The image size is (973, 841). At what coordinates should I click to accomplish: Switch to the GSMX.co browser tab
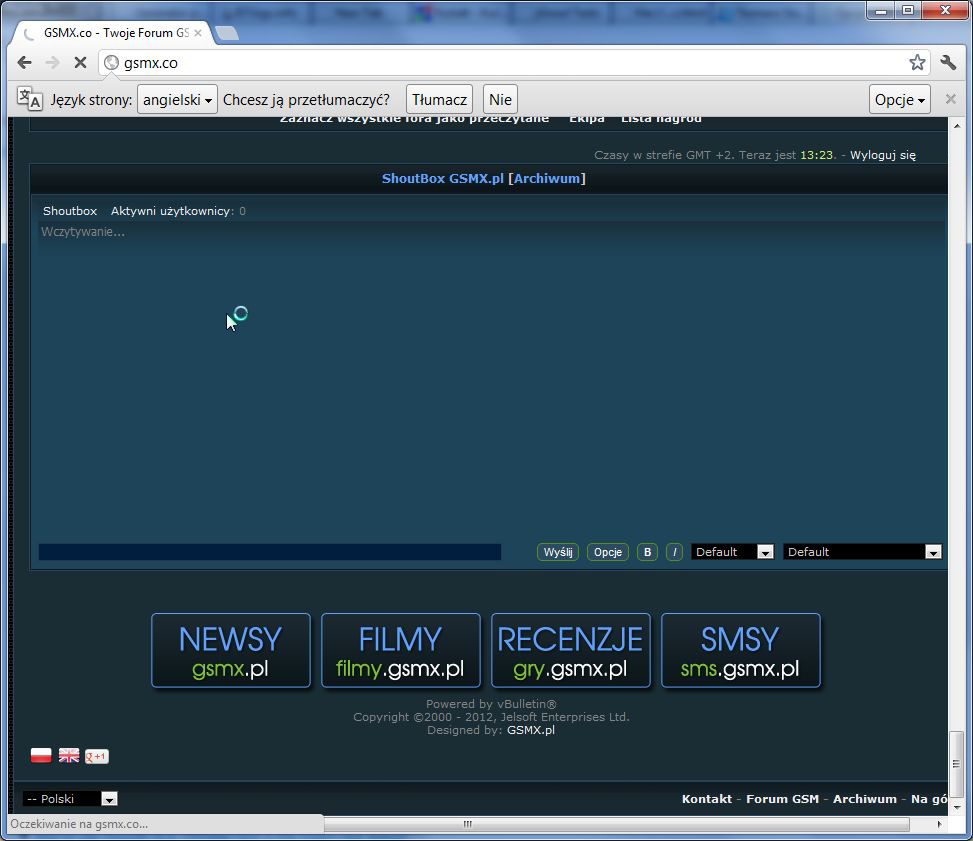pyautogui.click(x=112, y=33)
